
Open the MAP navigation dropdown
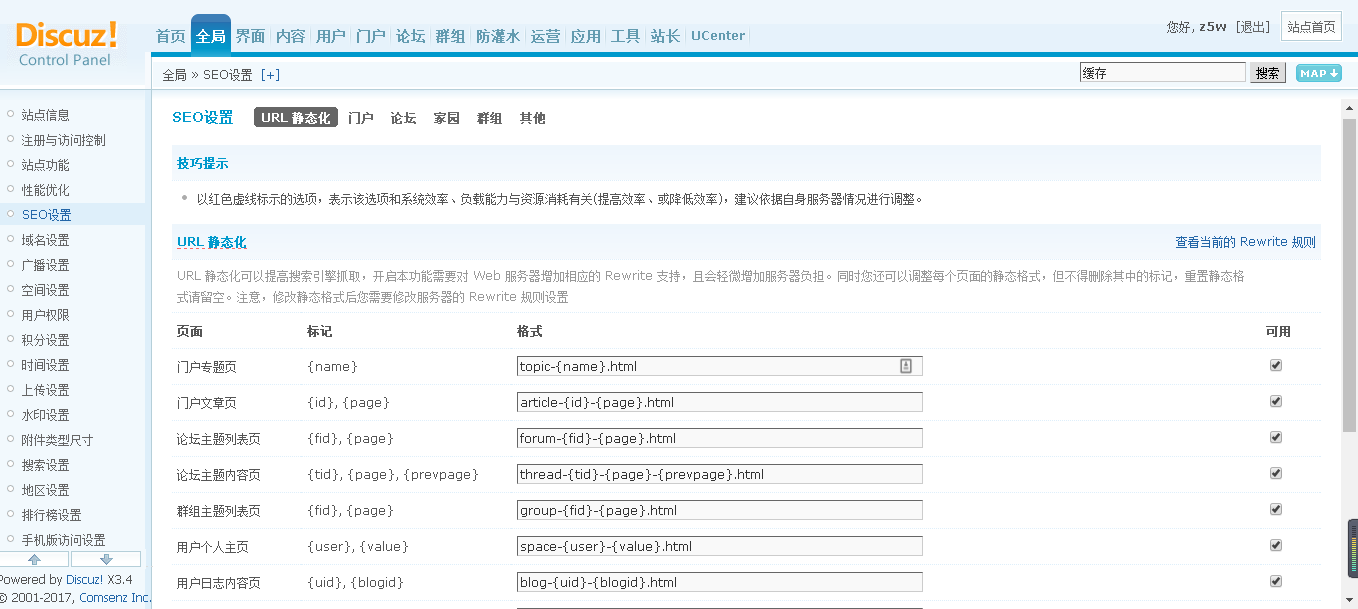[1318, 73]
